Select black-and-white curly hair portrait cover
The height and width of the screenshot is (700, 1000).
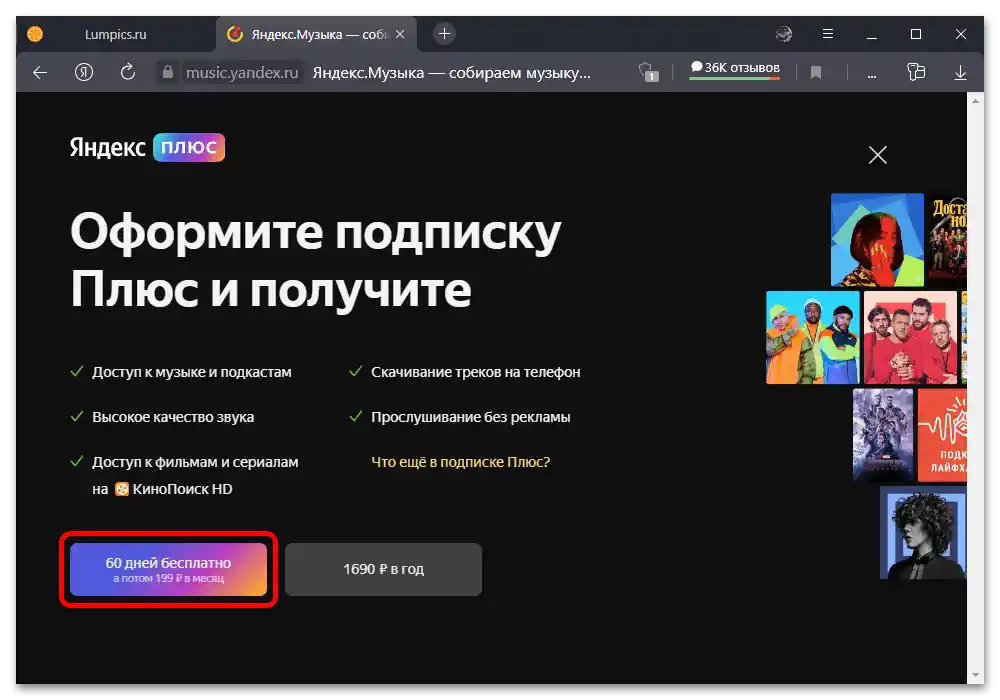(x=923, y=532)
